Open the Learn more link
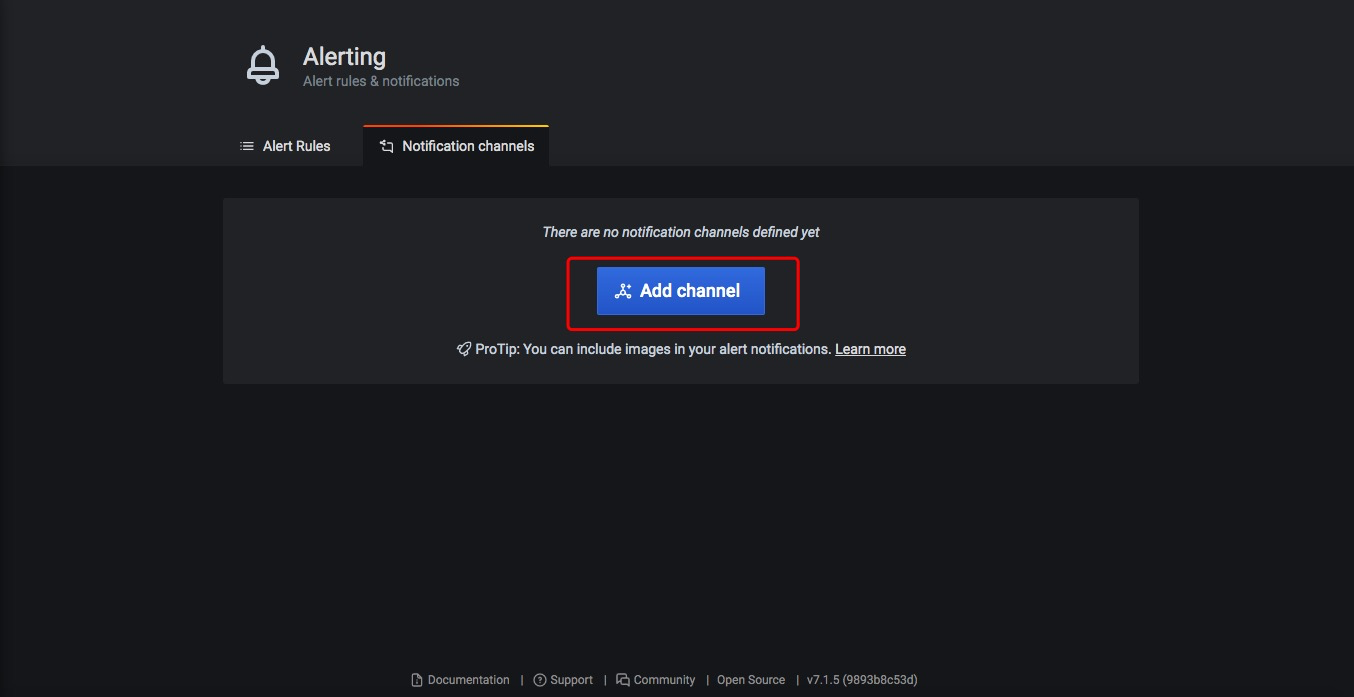Viewport: 1354px width, 697px height. [870, 349]
